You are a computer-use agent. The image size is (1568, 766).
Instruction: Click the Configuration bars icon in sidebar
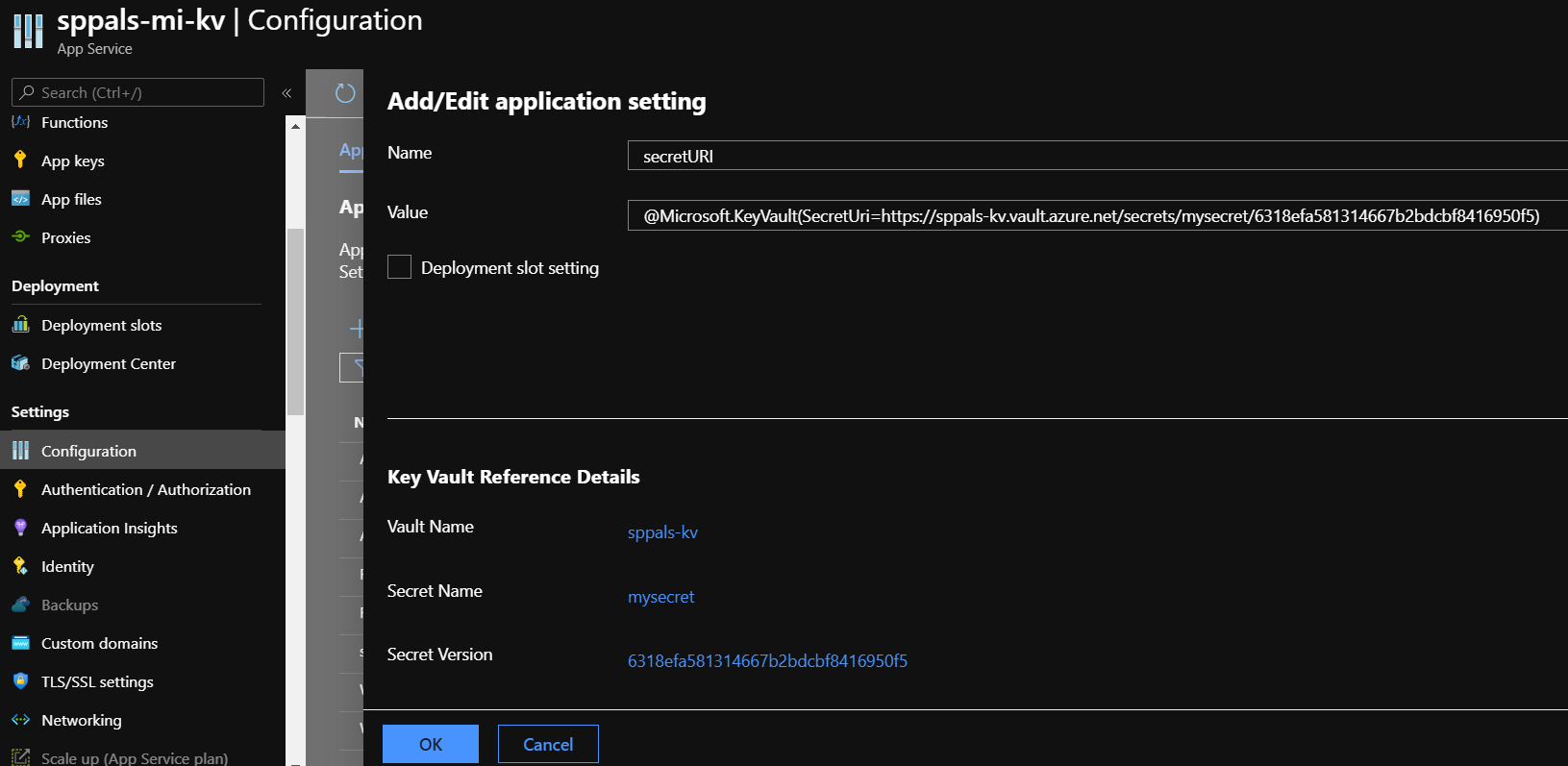tap(20, 451)
